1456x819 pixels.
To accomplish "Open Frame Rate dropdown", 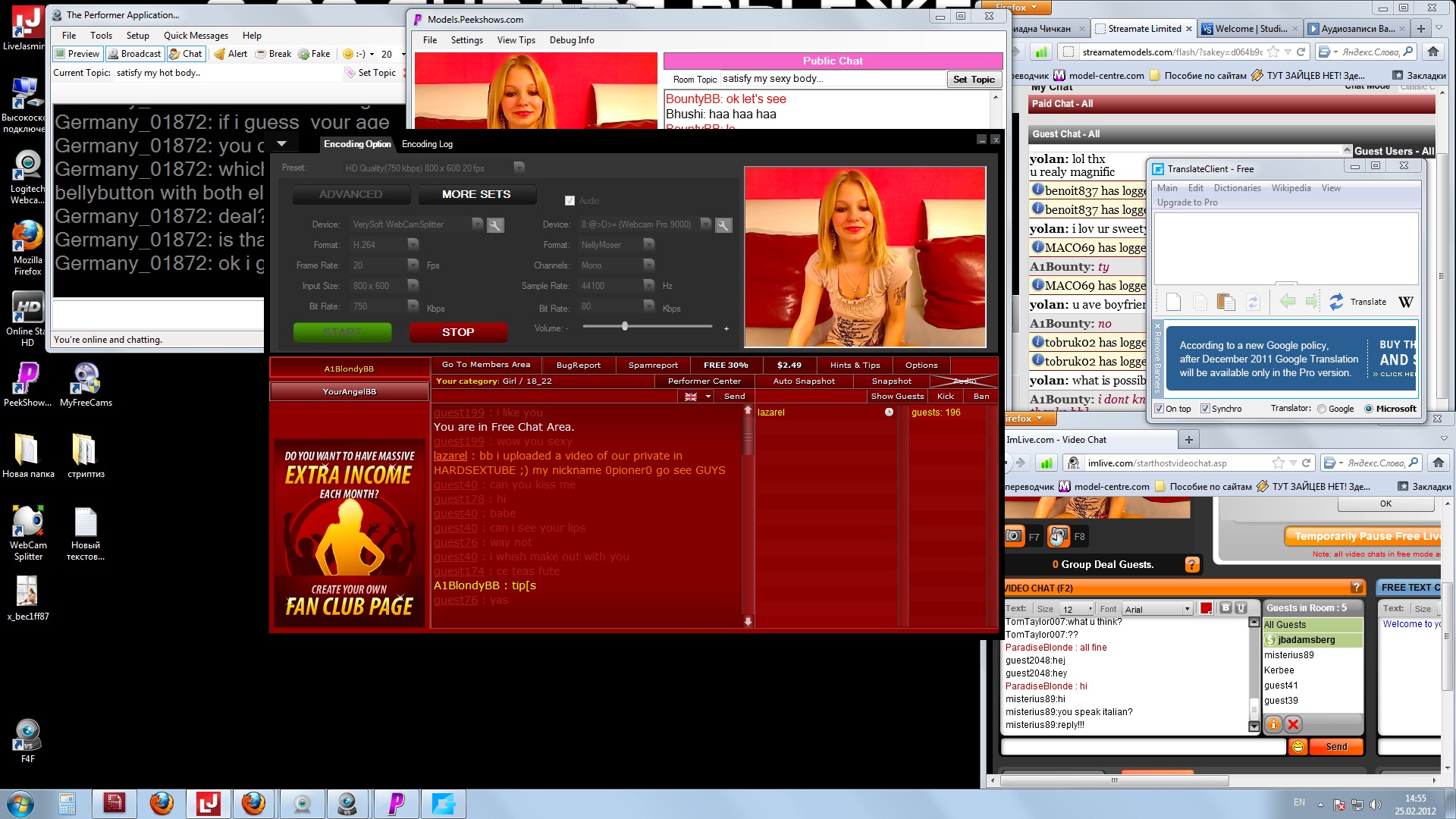I will click(413, 265).
